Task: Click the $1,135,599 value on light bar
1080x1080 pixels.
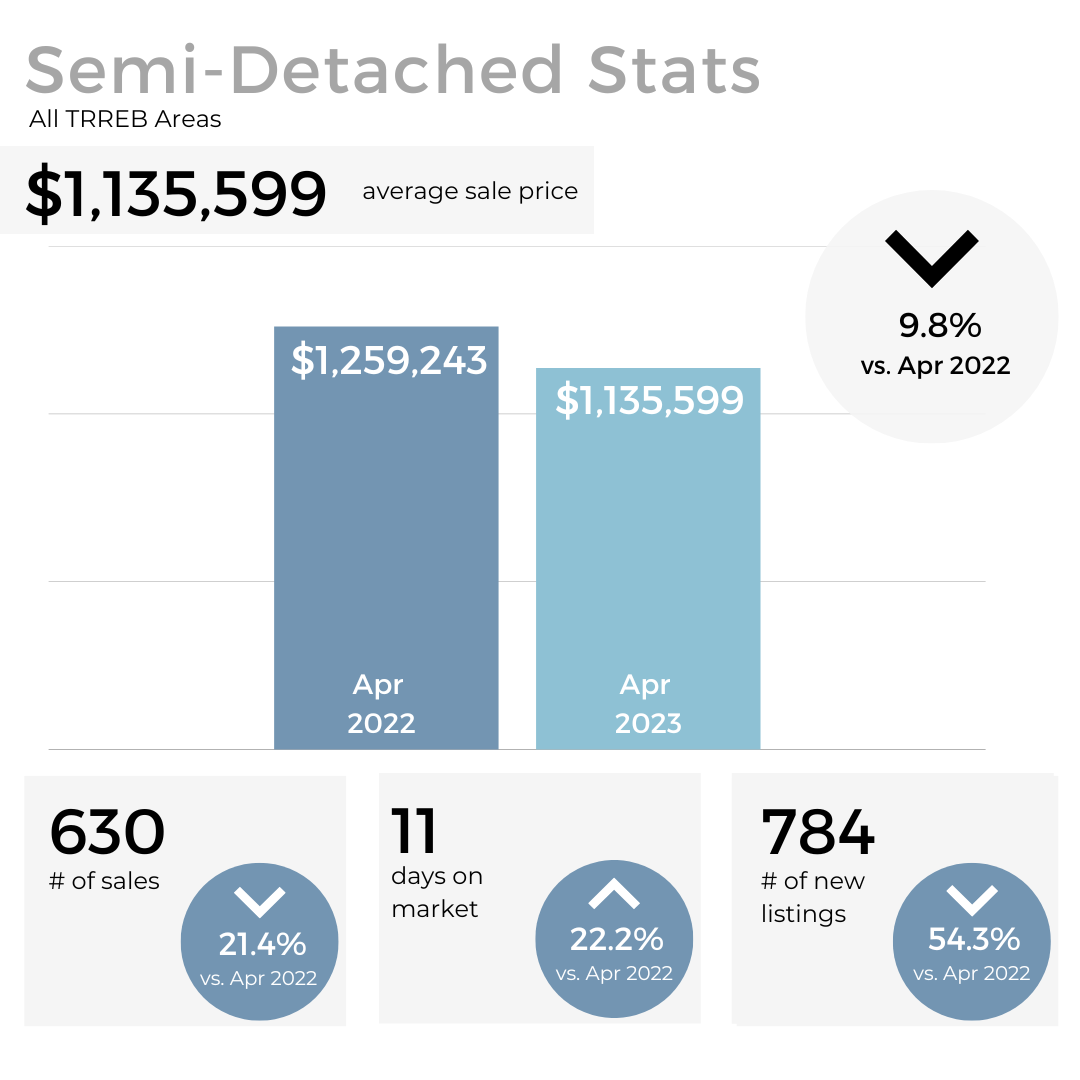Action: [649, 401]
